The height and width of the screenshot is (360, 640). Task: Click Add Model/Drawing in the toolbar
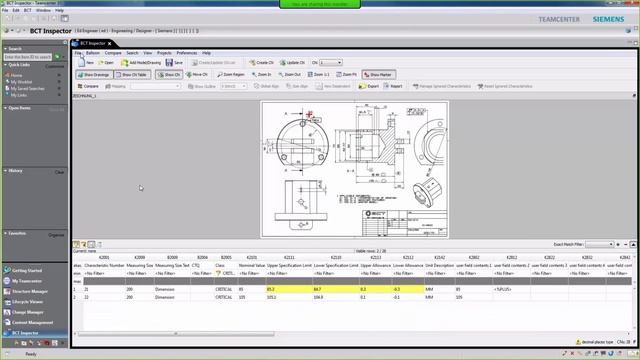[141, 62]
